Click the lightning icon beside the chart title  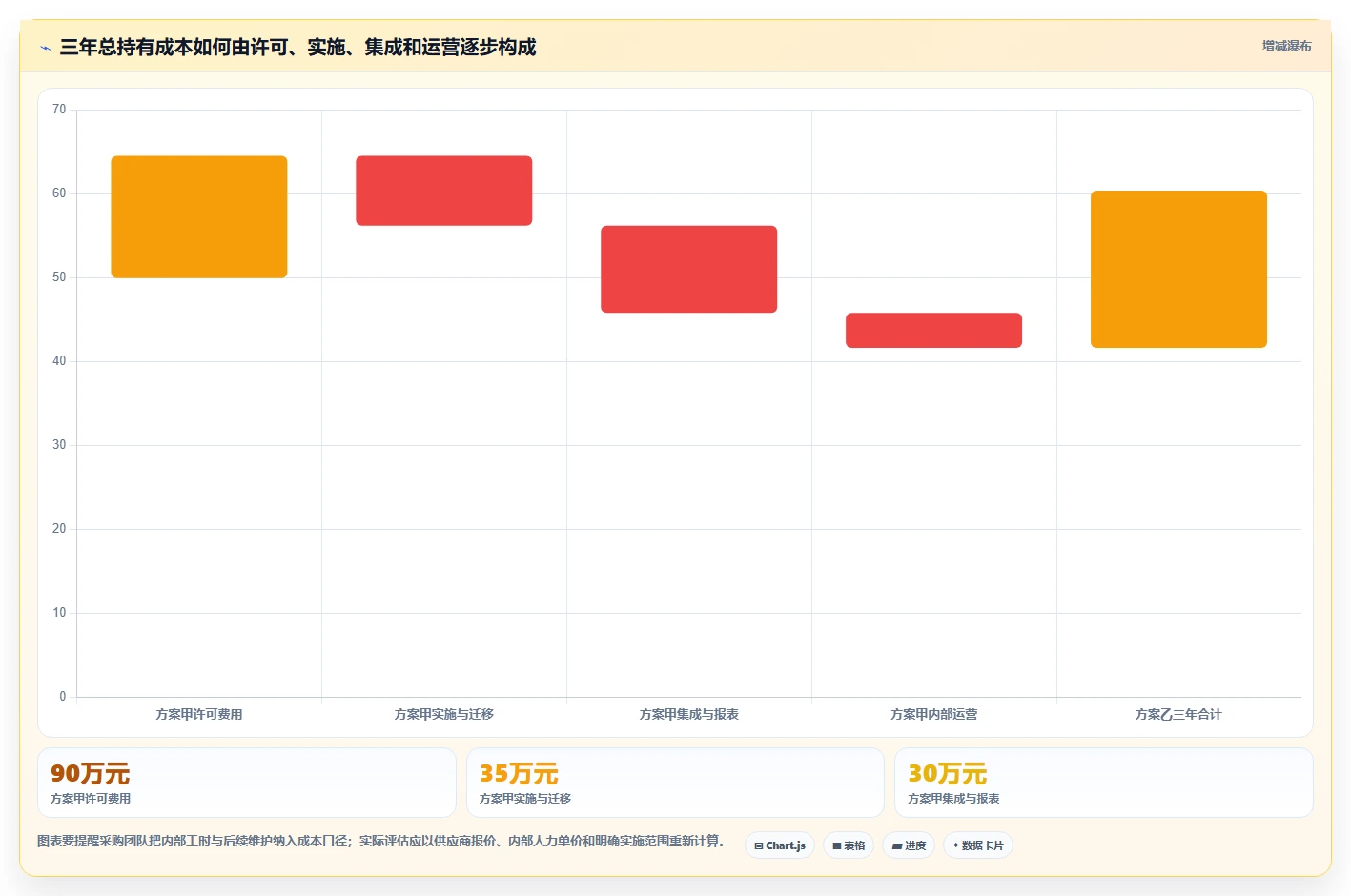click(x=45, y=48)
